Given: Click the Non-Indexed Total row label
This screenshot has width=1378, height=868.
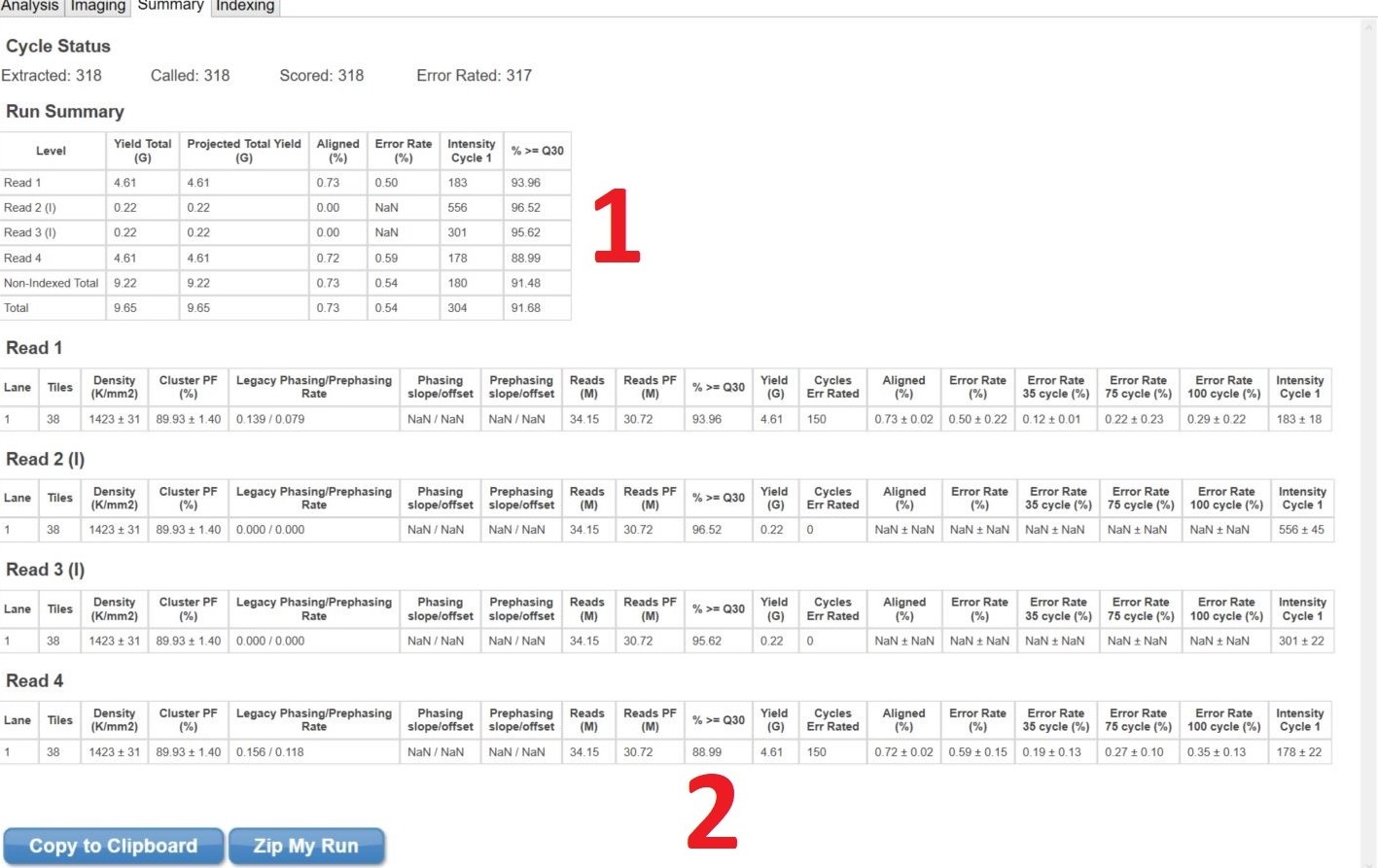Looking at the screenshot, I should click(52, 283).
